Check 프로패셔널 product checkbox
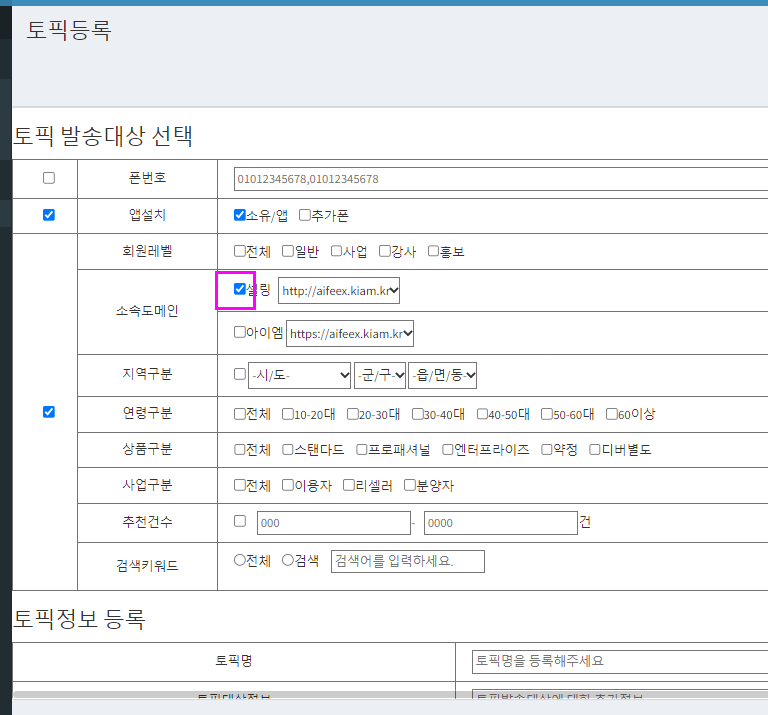The height and width of the screenshot is (715, 768). tap(362, 449)
